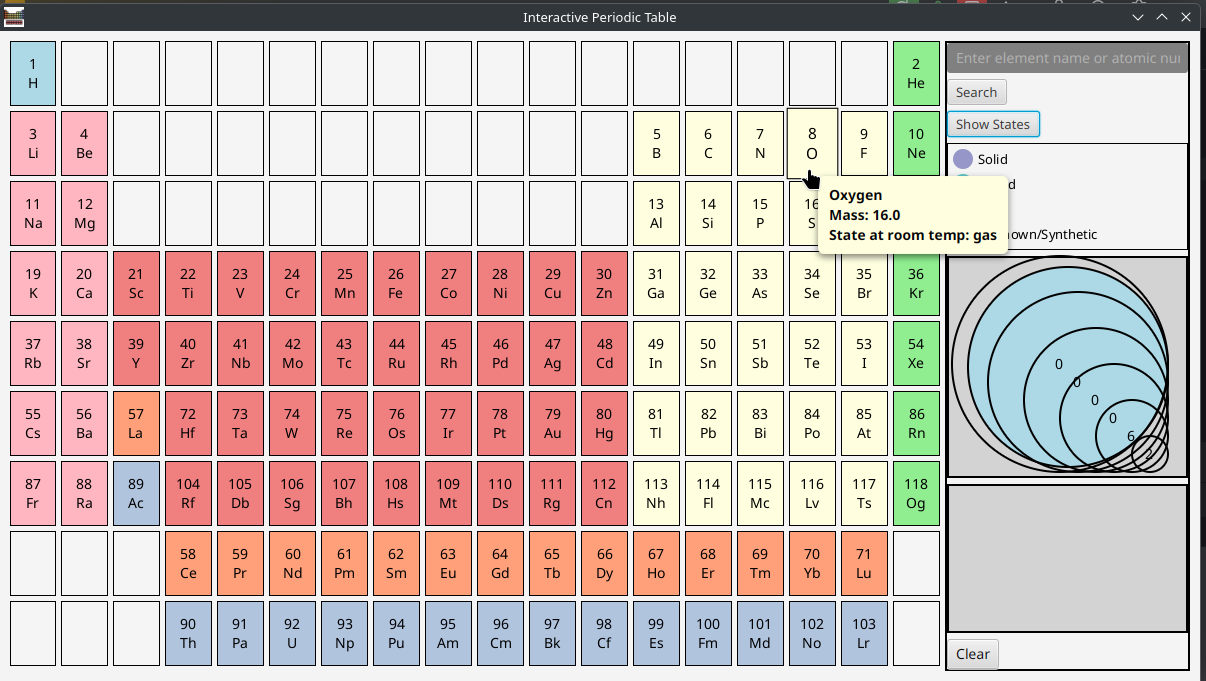This screenshot has height=681, width=1206.
Task: Select the Silver (Ag) element tile
Action: point(552,353)
